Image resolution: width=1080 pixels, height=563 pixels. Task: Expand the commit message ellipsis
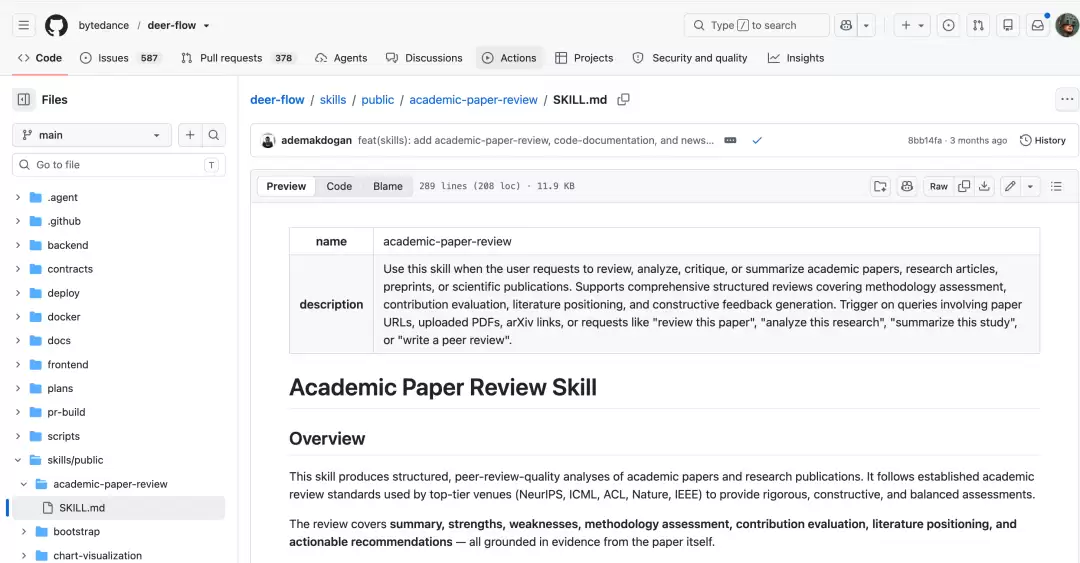coord(730,140)
